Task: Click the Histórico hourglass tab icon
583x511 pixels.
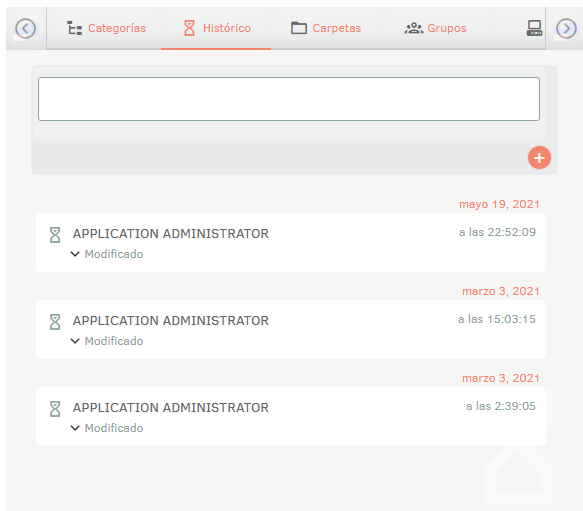Action: [189, 28]
